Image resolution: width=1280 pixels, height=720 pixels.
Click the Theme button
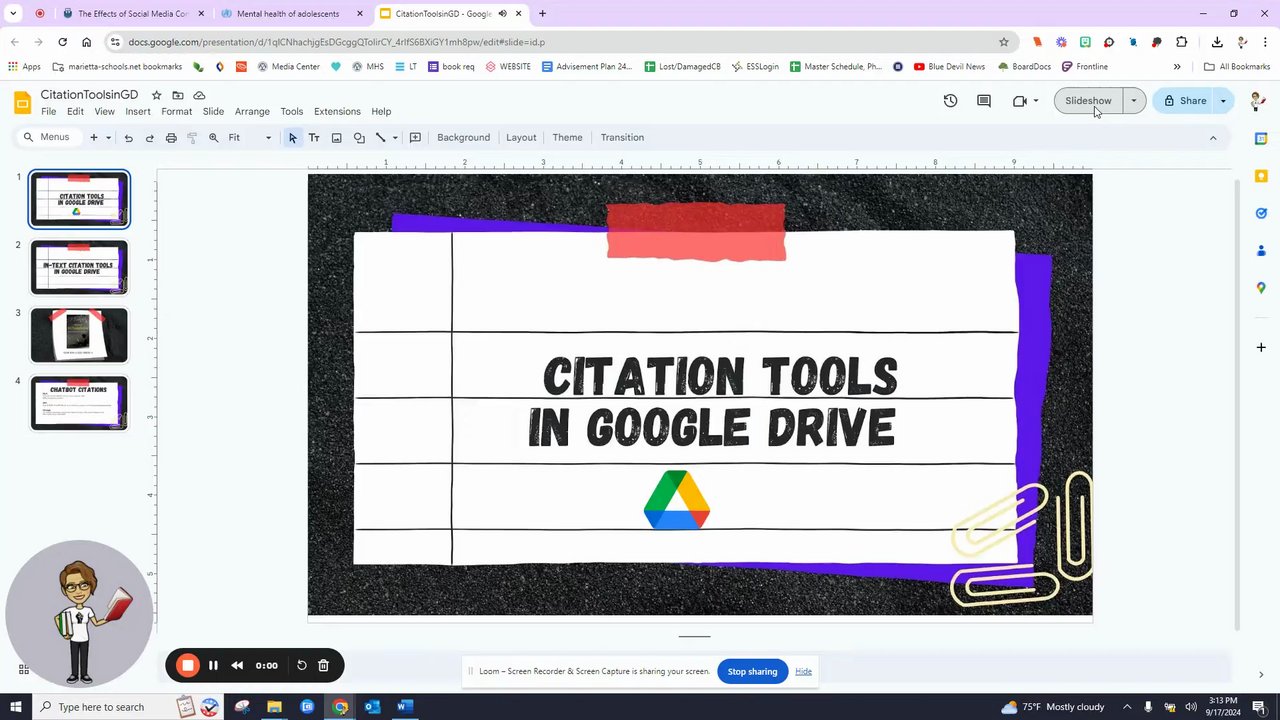567,138
